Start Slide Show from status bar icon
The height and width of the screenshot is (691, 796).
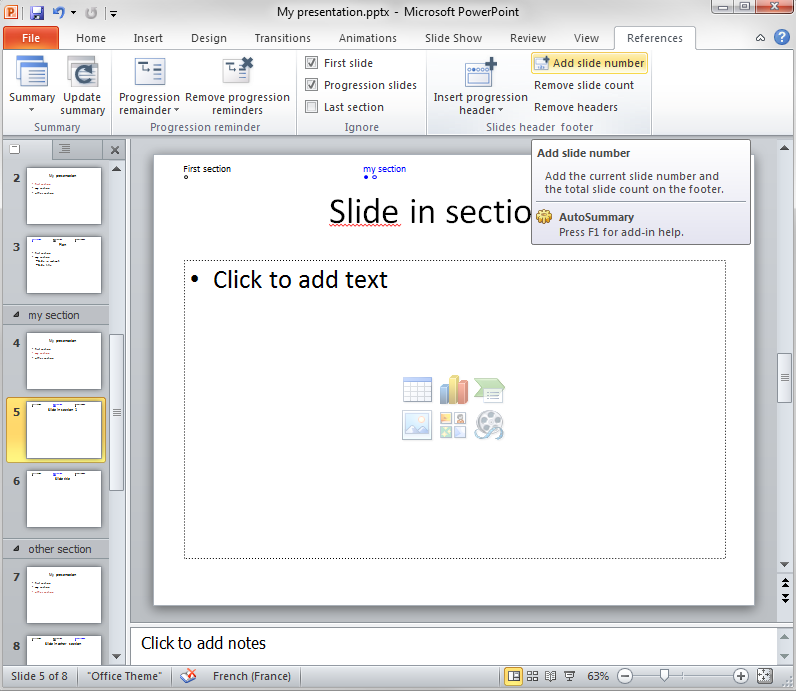point(570,676)
